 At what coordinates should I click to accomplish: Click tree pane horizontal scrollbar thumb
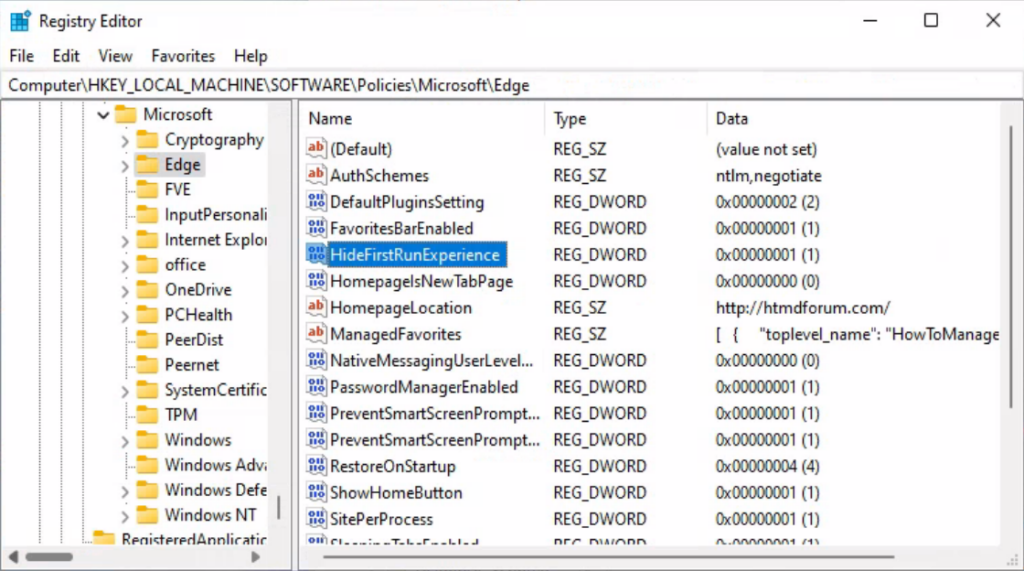[x=49, y=557]
